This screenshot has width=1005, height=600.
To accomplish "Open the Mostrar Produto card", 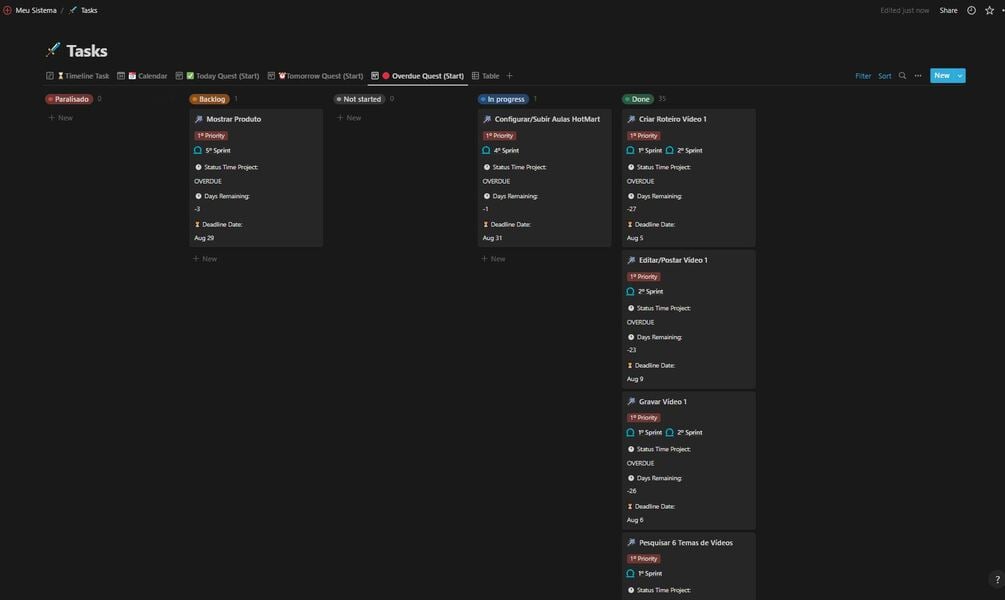I will click(x=256, y=178).
